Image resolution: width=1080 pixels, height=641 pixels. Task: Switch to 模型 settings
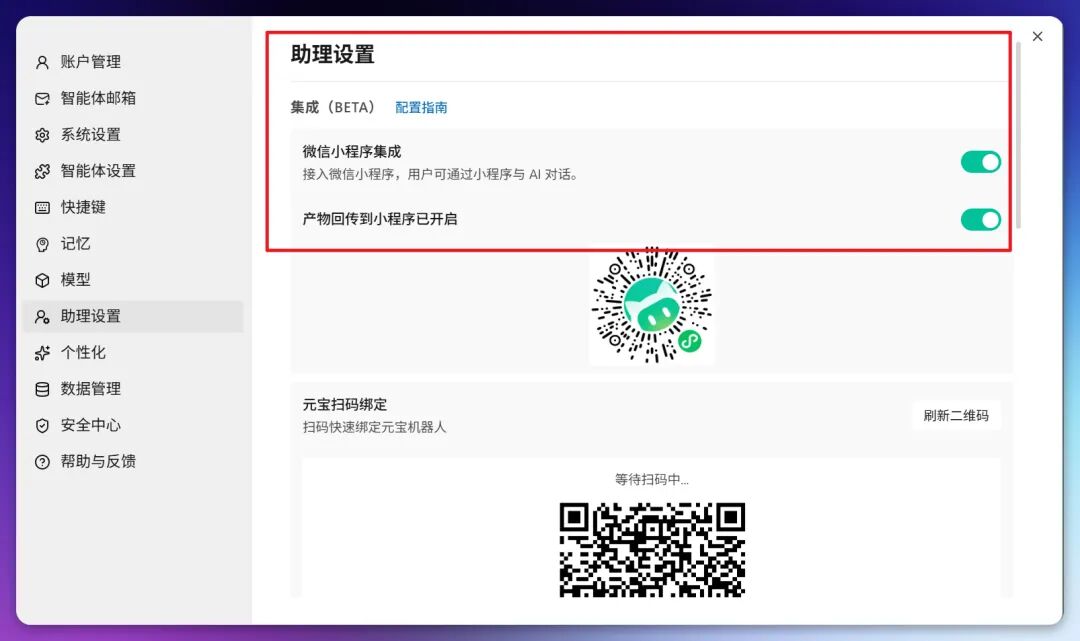(x=133, y=280)
